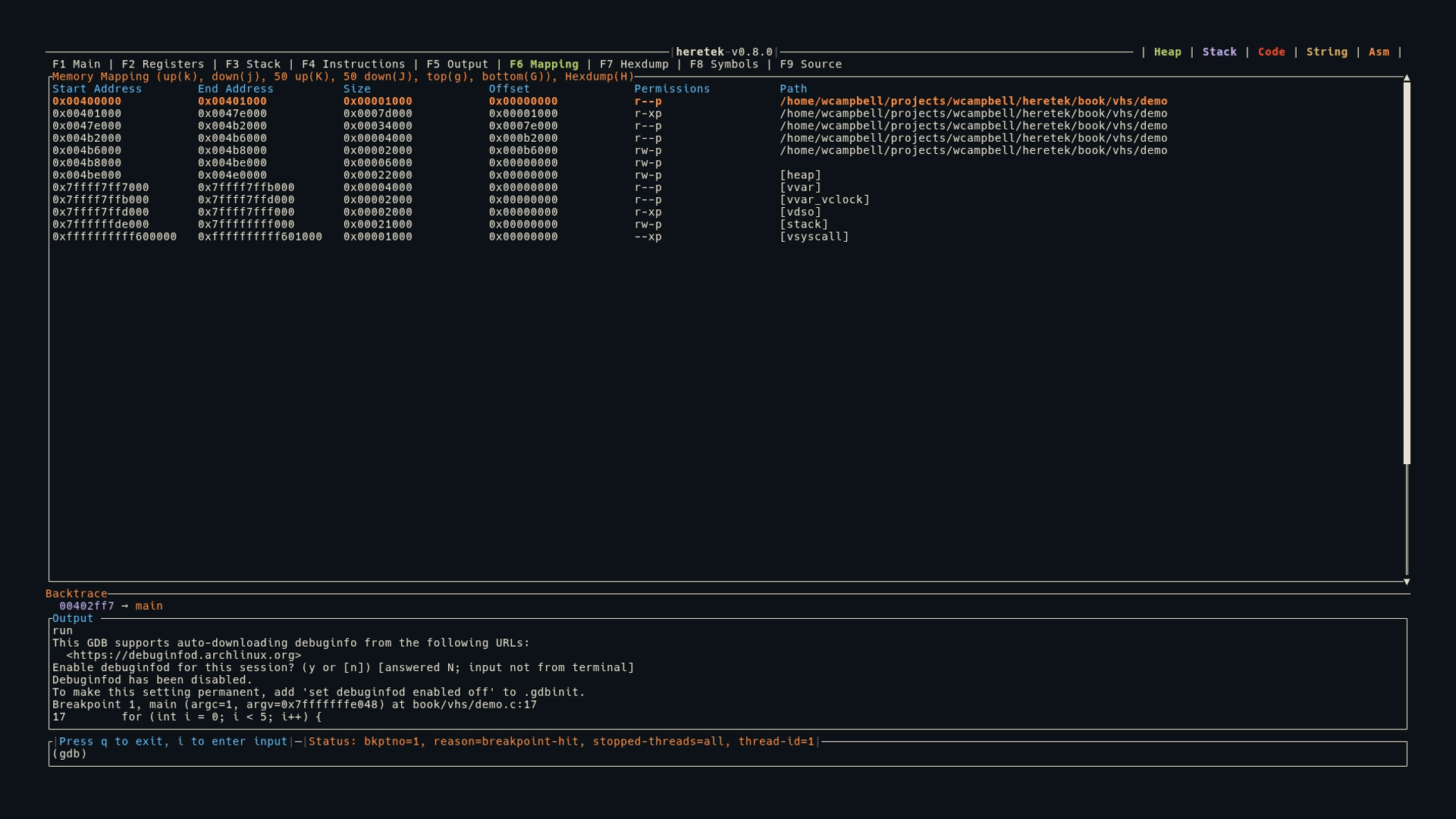Click offset value 0x000b6000
This screenshot has width=1456, height=819.
point(523,151)
